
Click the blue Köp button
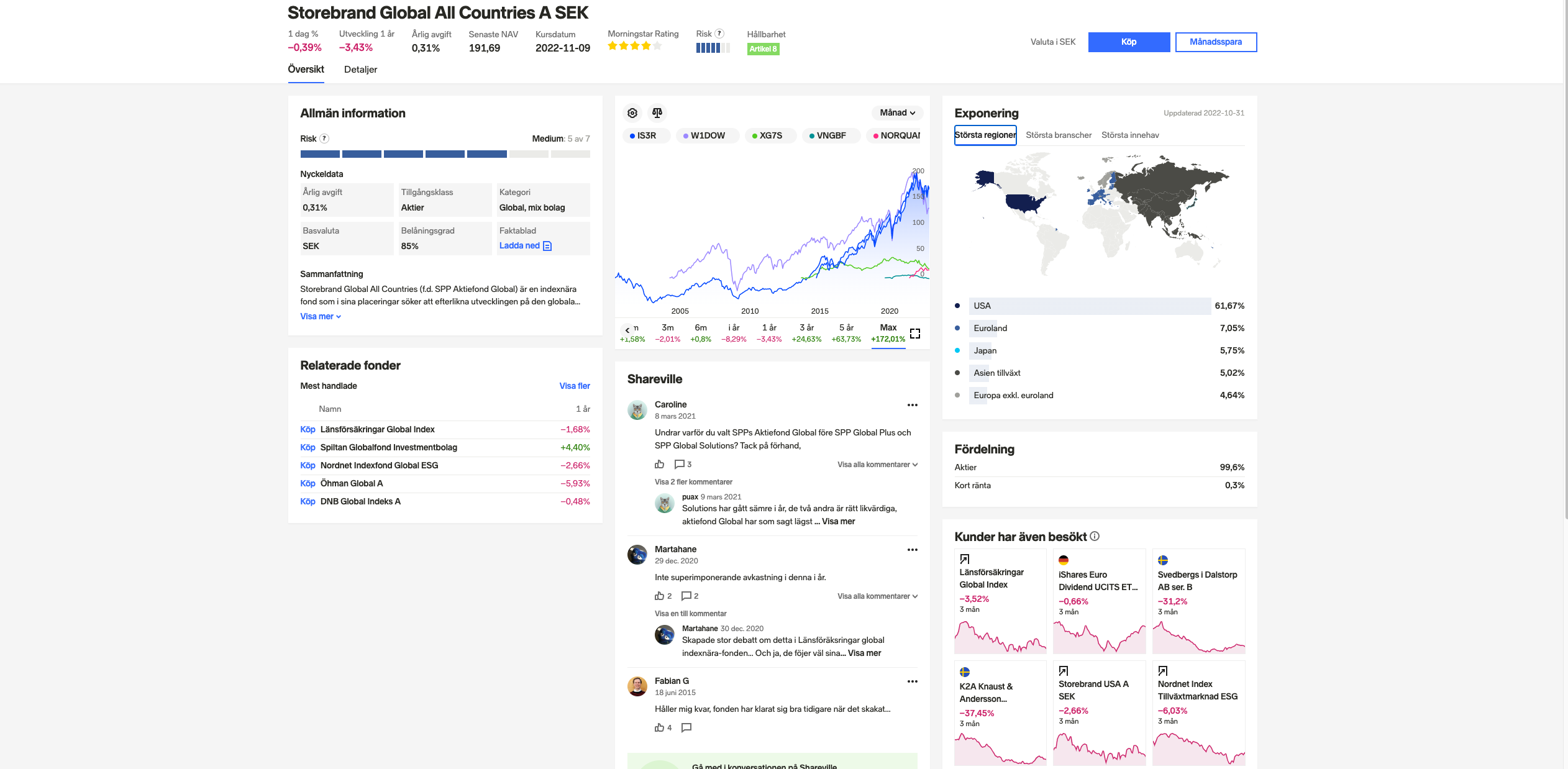click(1129, 42)
